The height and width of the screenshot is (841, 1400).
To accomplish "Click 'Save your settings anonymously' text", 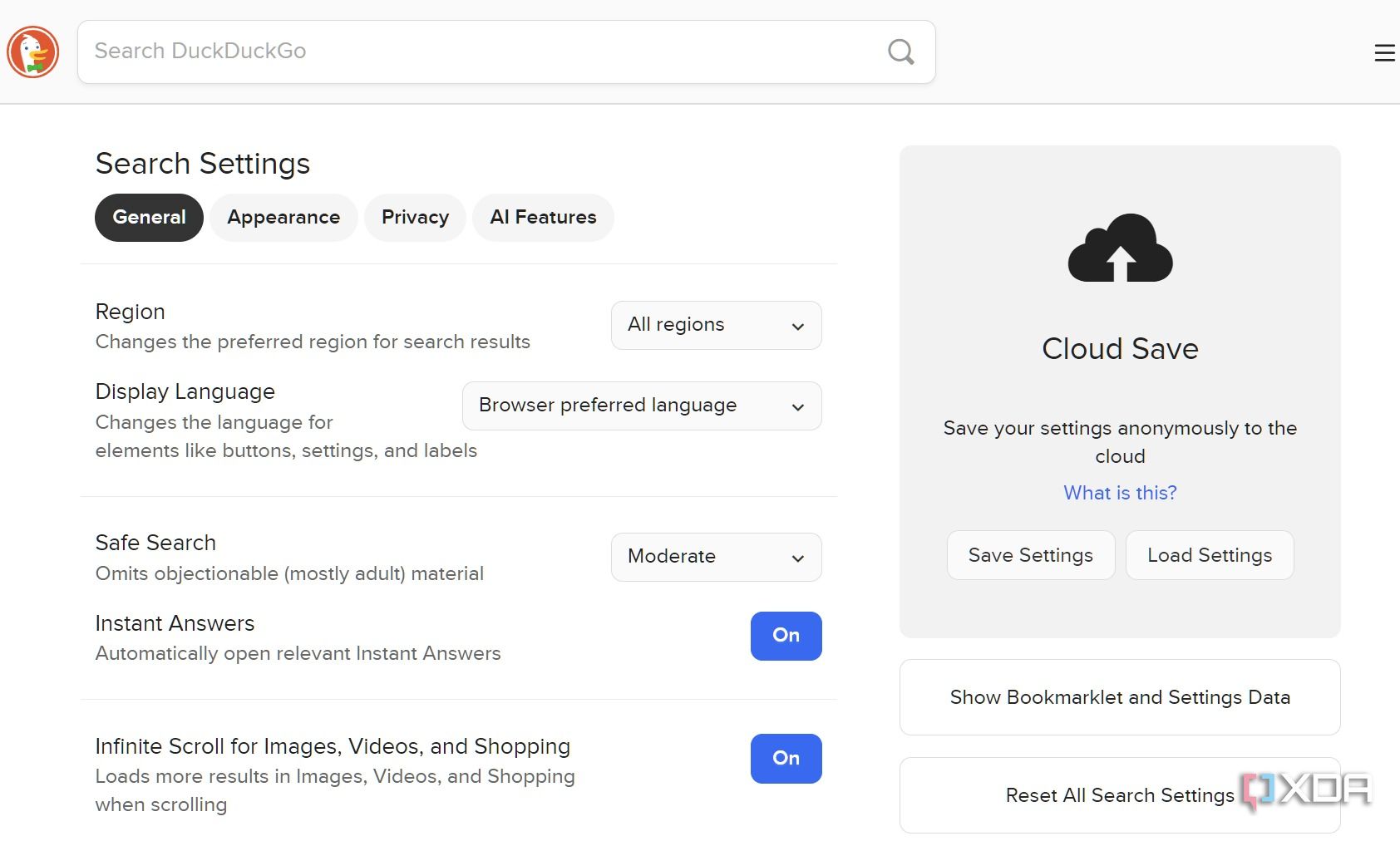I will pyautogui.click(x=1120, y=442).
